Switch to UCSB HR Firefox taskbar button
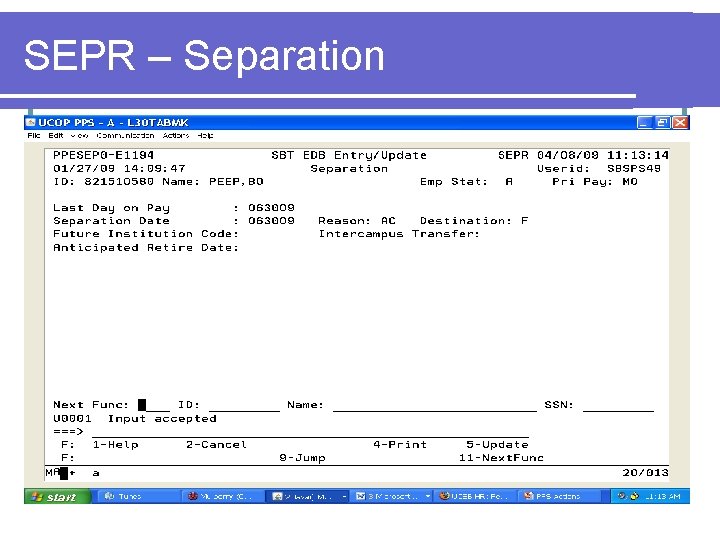Screen dimensions: 720x540 point(474,496)
